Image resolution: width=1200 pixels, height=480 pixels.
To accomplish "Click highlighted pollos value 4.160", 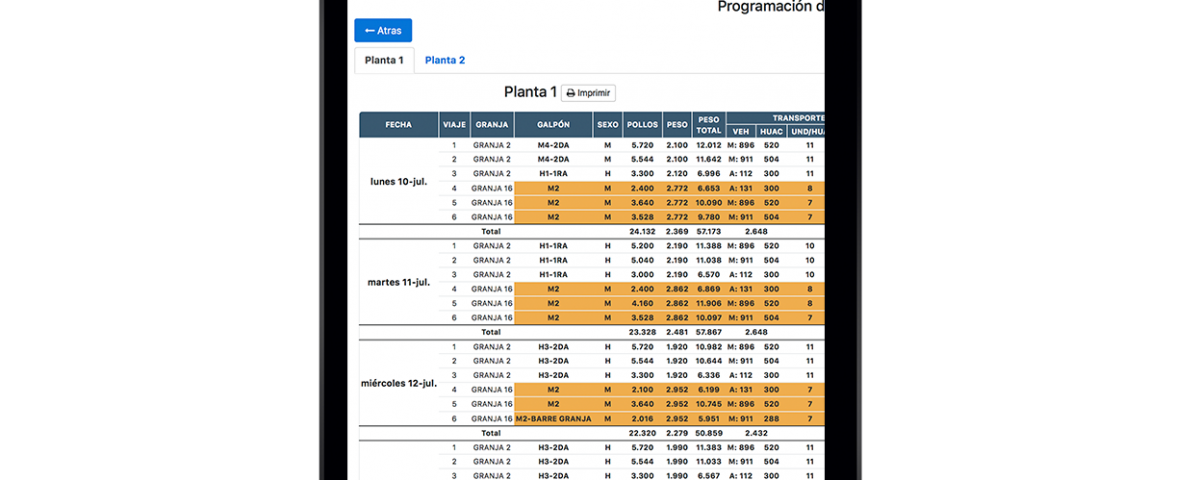I will pos(642,302).
